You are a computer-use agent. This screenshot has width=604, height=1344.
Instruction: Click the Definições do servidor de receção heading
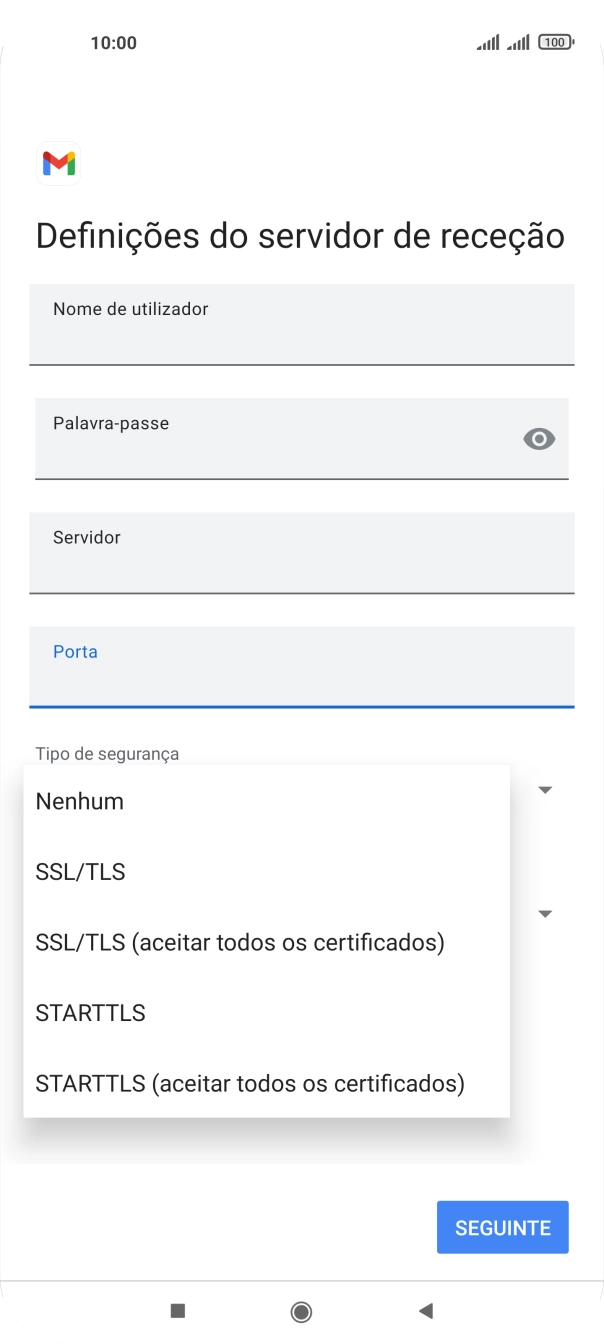coord(299,235)
